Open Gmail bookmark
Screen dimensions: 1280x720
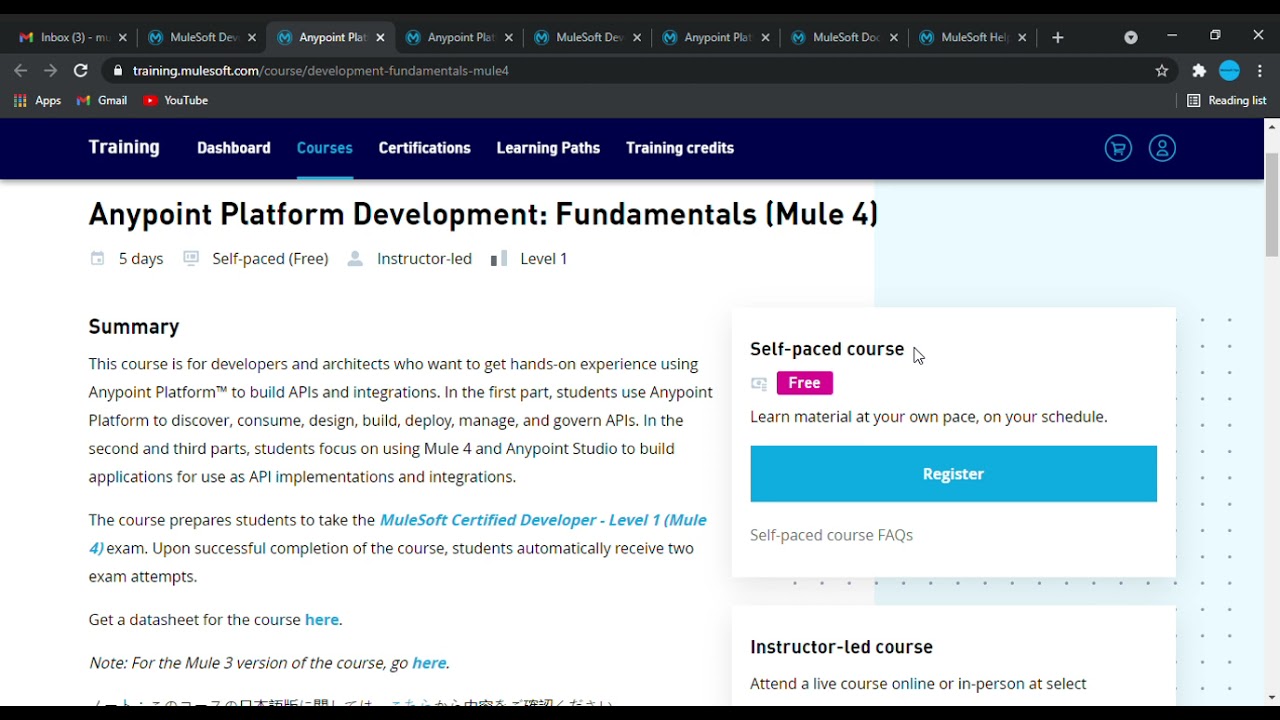click(x=102, y=100)
